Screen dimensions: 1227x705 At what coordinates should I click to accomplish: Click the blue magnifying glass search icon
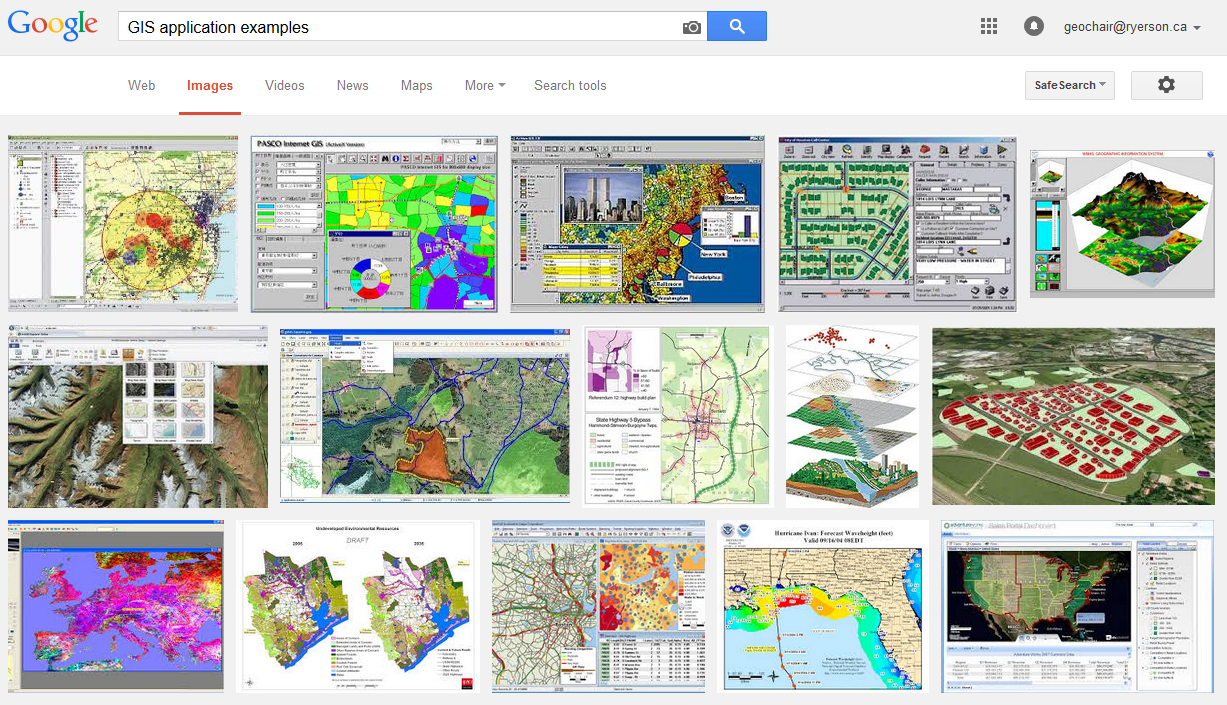click(x=736, y=26)
